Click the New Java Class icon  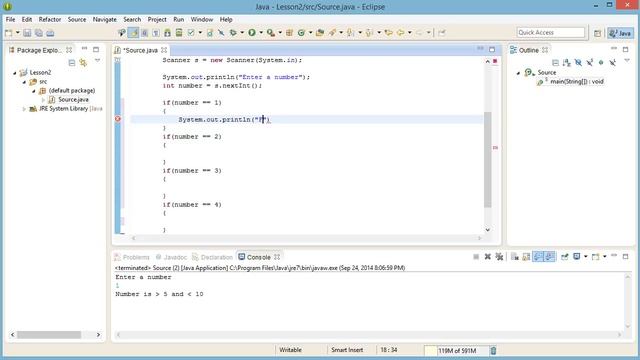(x=301, y=33)
